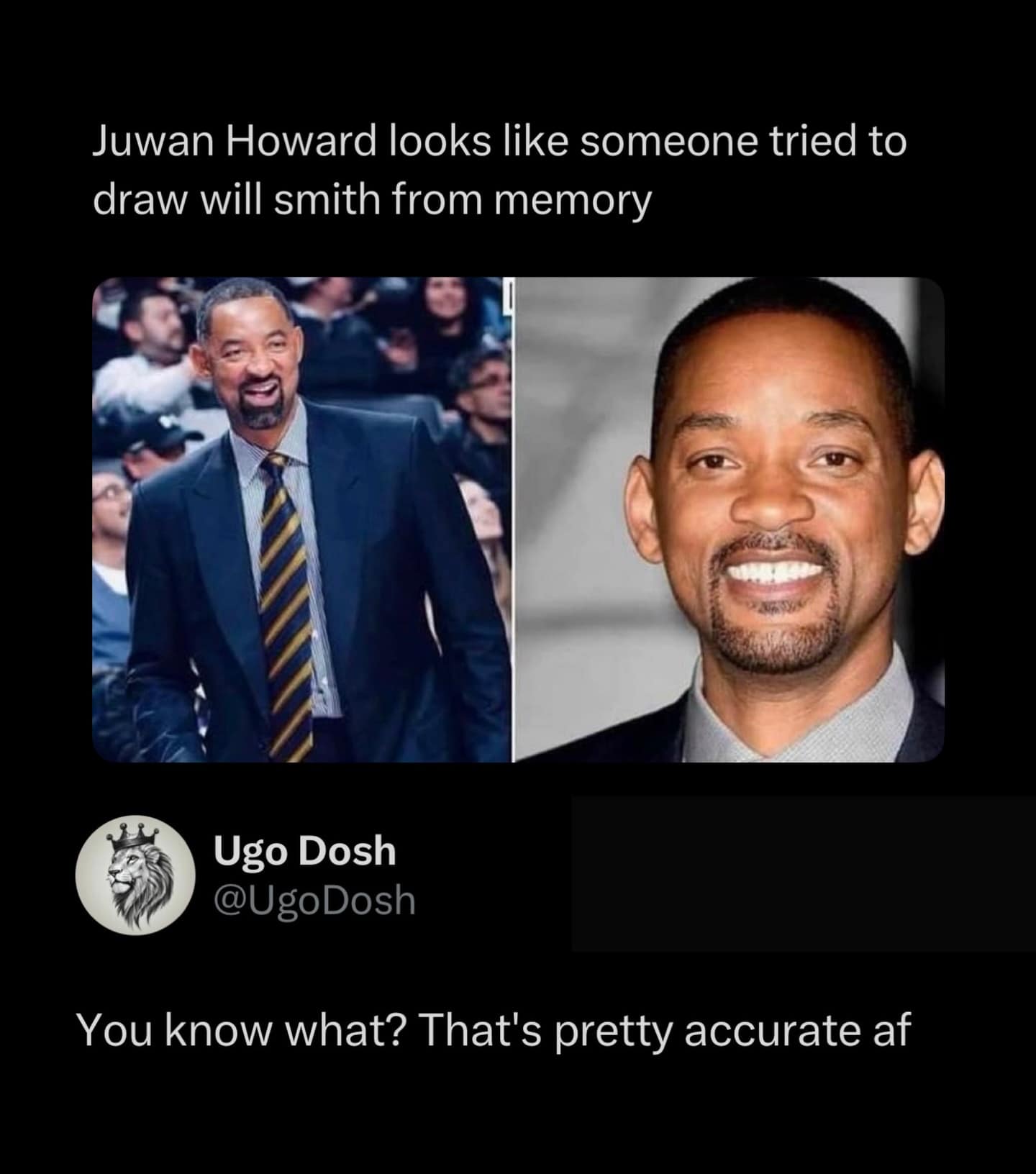The image size is (1036, 1174).
Task: Click "You know what?" in the reply
Action: pyautogui.click(x=242, y=1031)
